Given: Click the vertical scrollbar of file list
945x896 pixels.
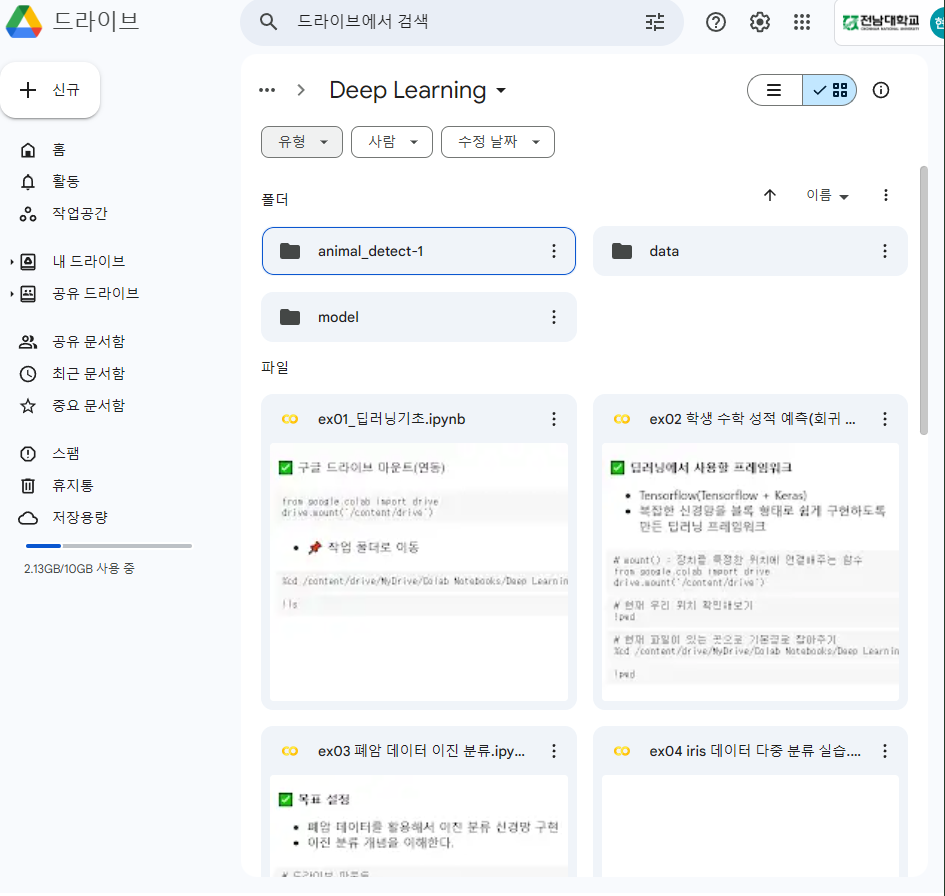Looking at the screenshot, I should pos(924,300).
